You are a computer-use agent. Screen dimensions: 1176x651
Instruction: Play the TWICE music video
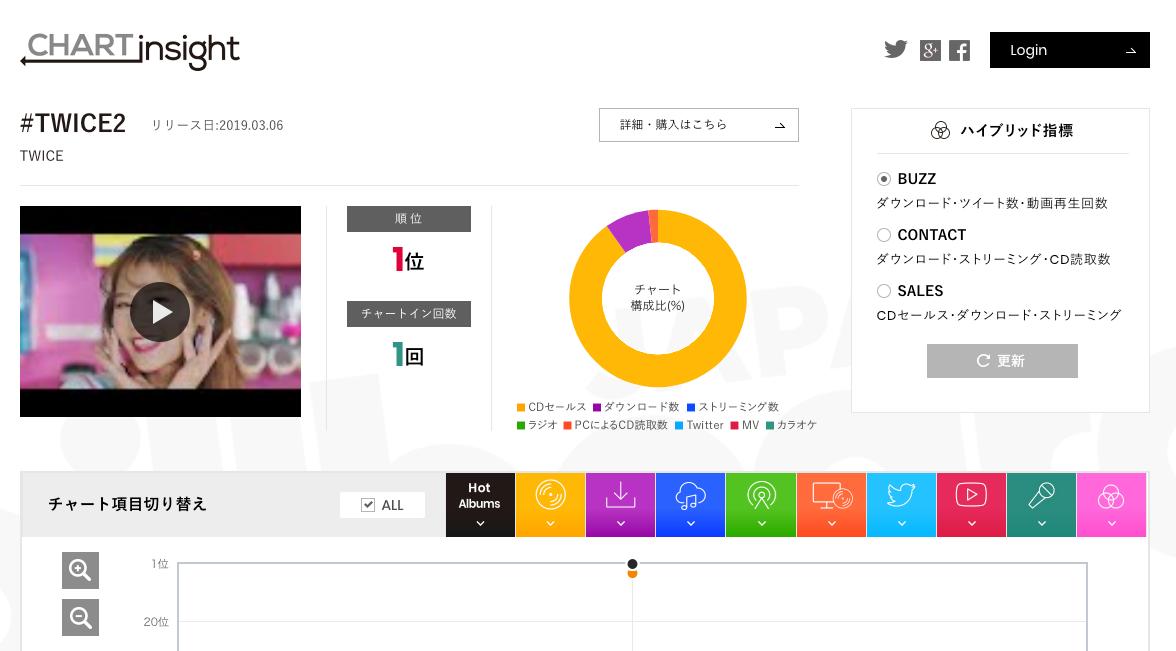point(160,312)
